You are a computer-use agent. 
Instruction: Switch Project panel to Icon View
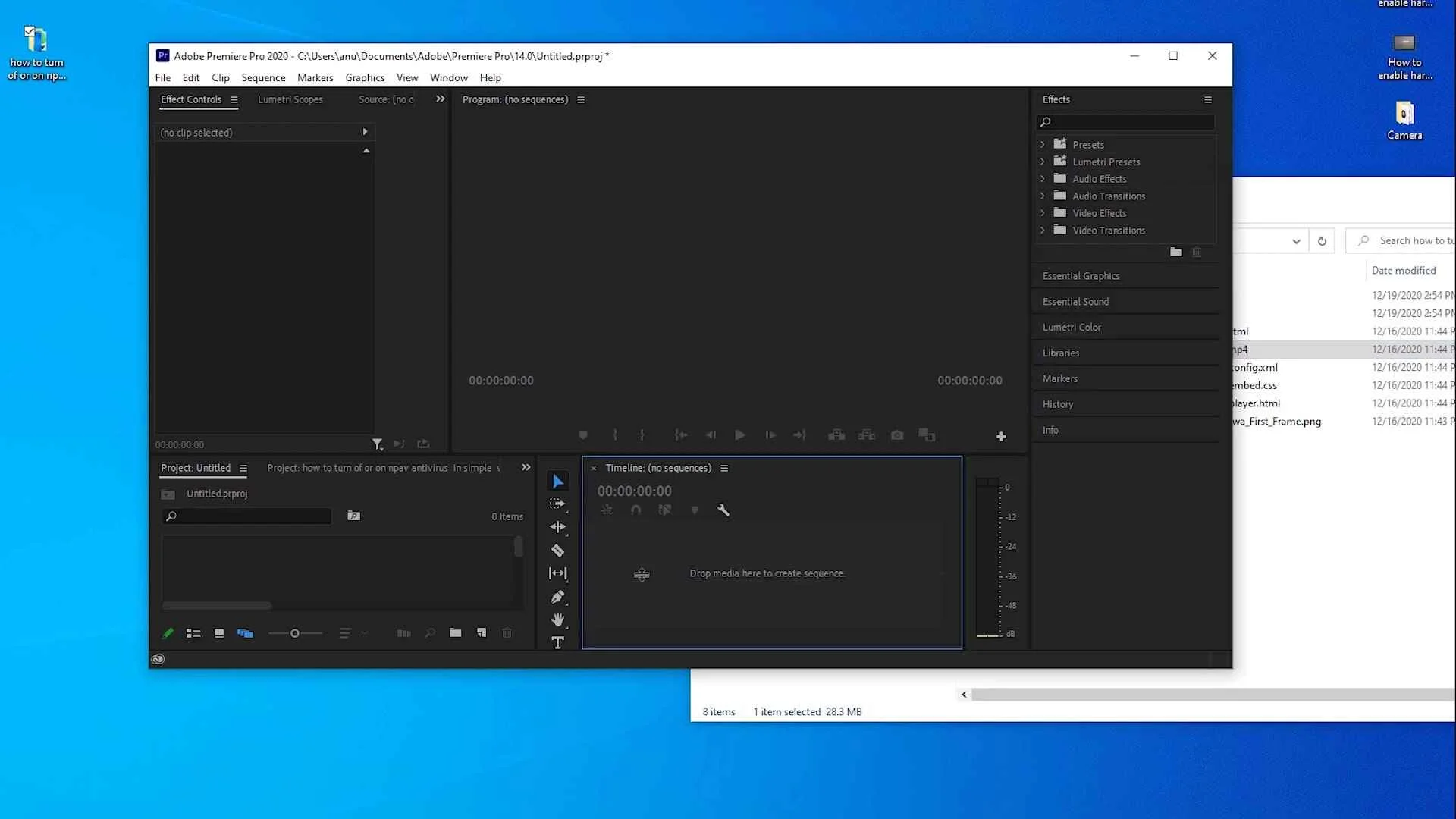(x=219, y=633)
